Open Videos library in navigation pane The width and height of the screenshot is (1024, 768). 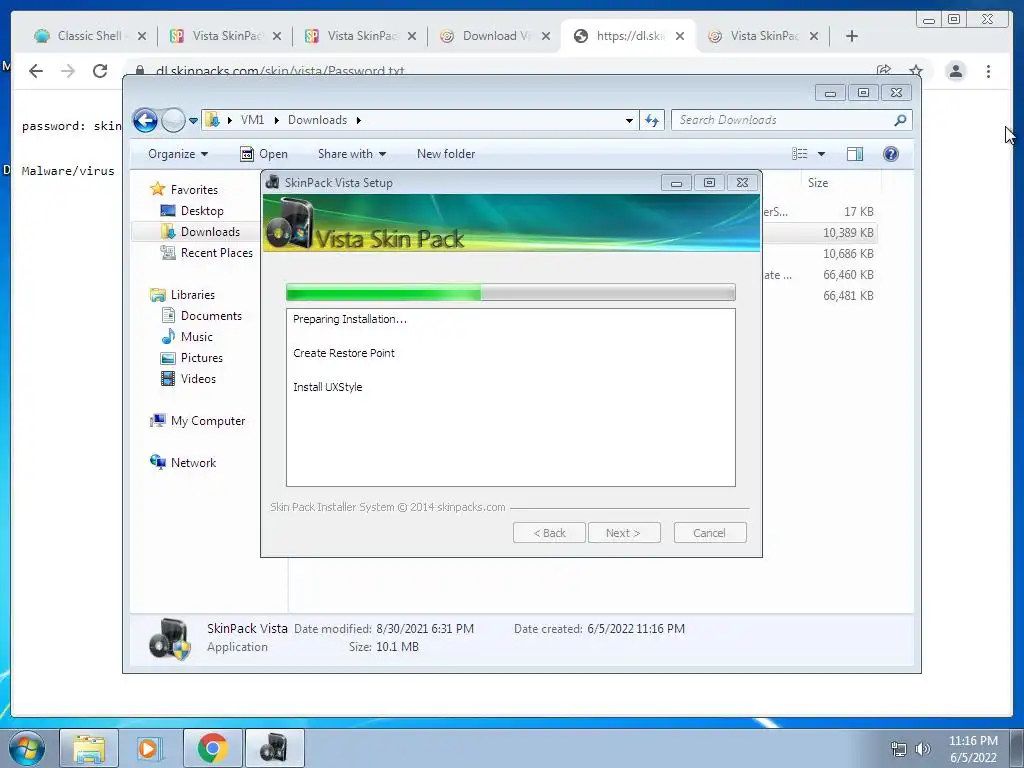tap(188, 379)
